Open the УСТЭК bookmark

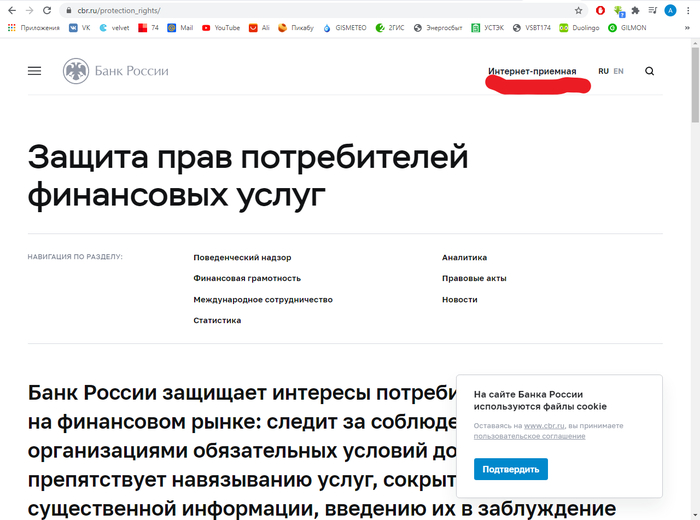tap(488, 28)
